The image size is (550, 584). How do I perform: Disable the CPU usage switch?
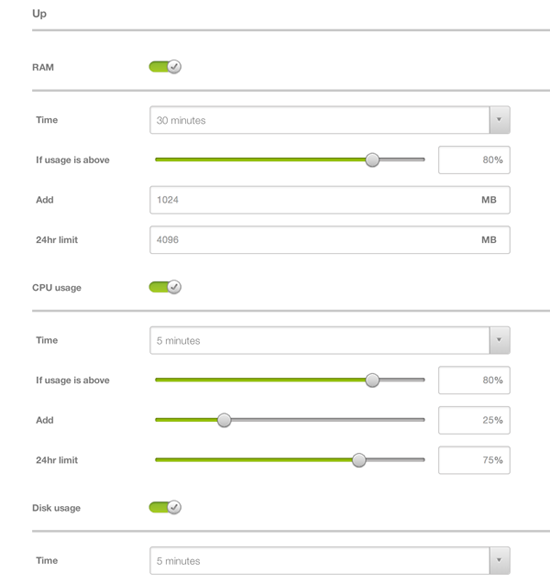pos(165,287)
